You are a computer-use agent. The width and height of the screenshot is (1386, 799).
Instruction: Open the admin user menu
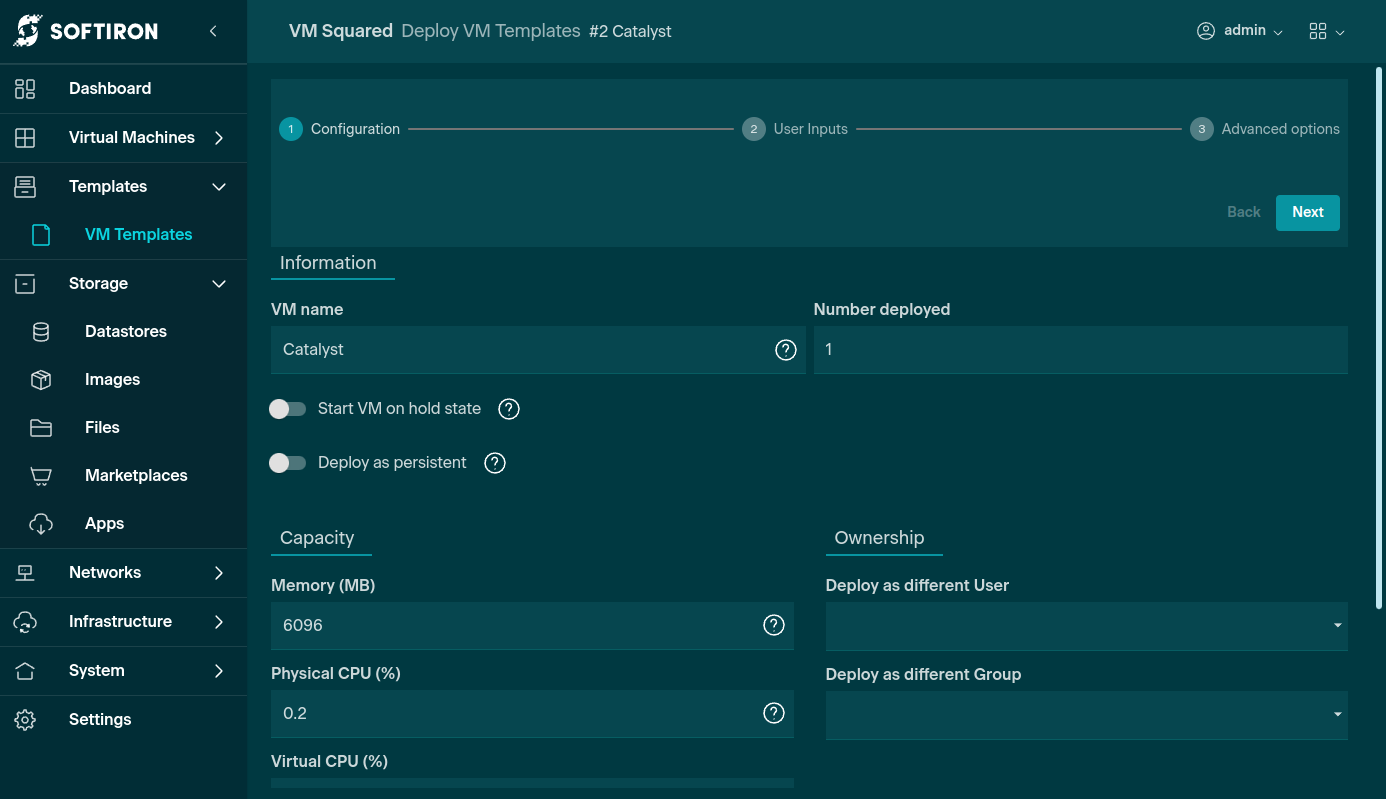tap(1240, 31)
